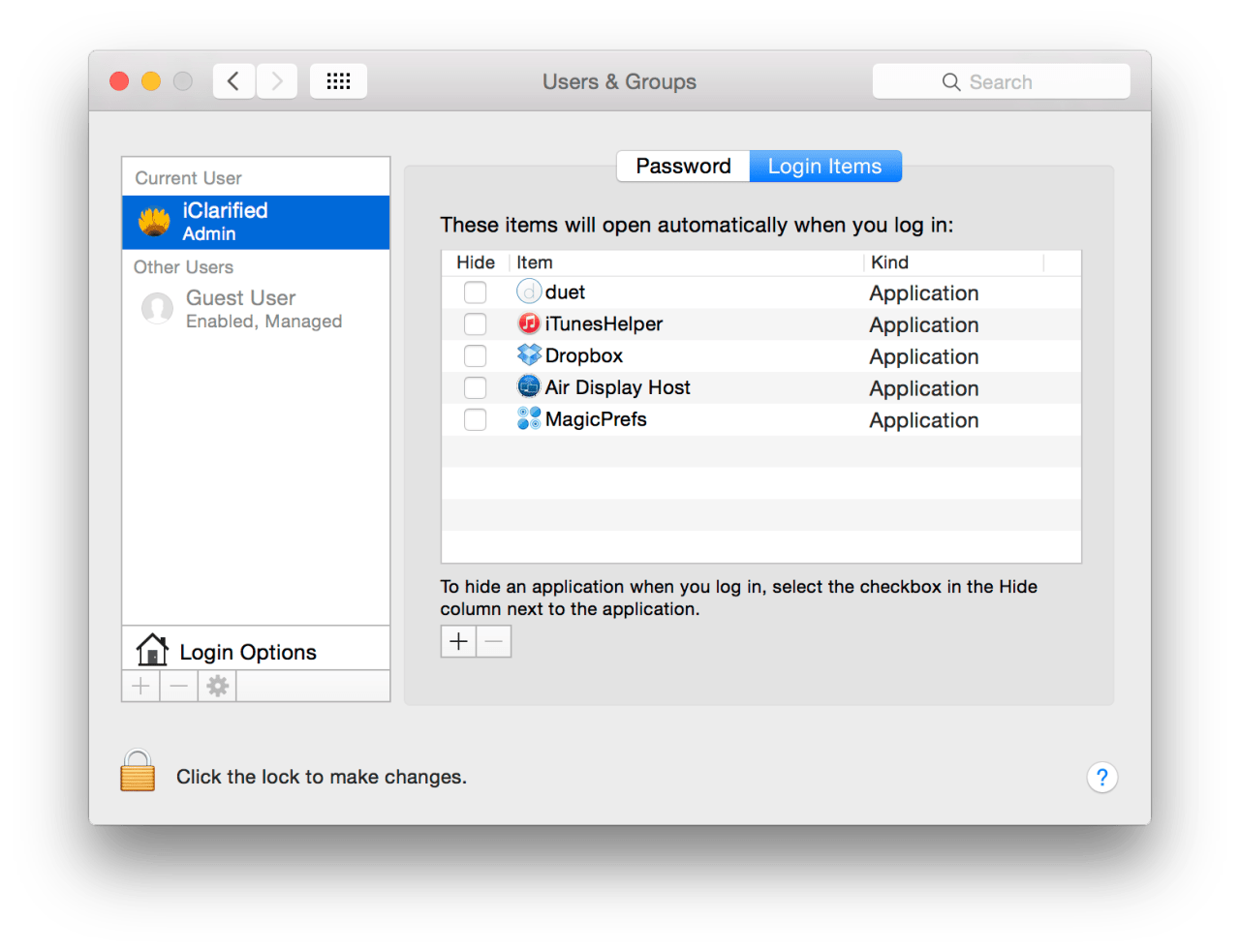
Task: Select the Login Items tab
Action: click(x=825, y=166)
